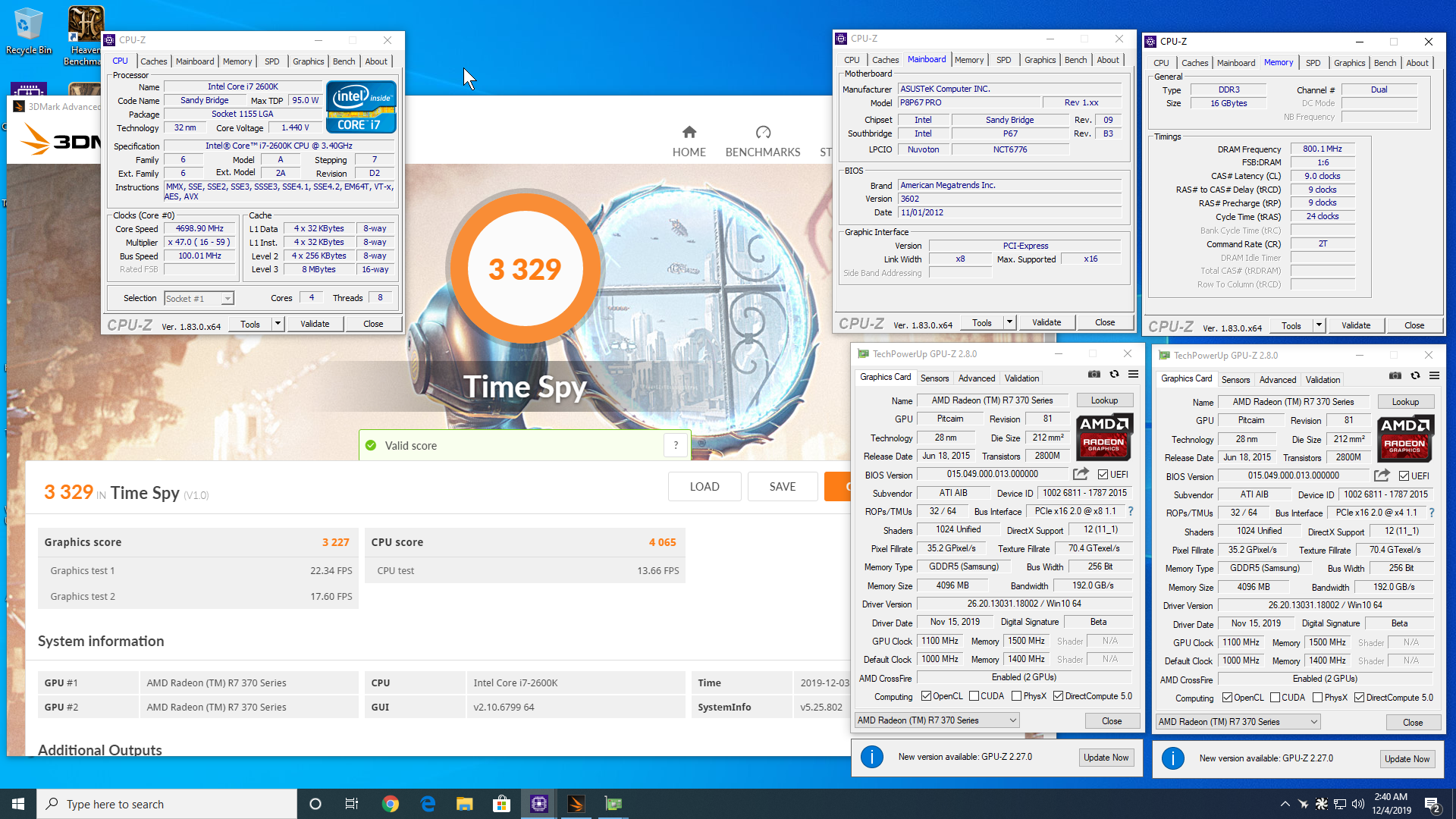Toggle PhysX checkbox in left GPU-Z
Image resolution: width=1456 pixels, height=819 pixels.
tap(1016, 696)
